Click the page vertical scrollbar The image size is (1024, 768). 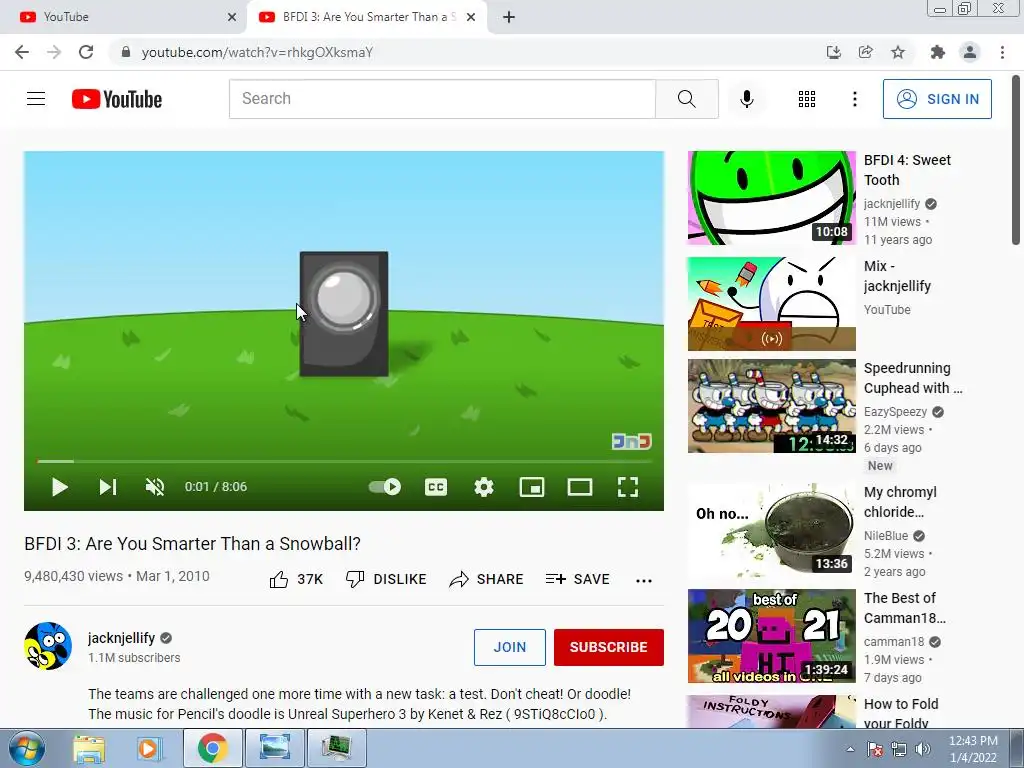[x=1016, y=160]
